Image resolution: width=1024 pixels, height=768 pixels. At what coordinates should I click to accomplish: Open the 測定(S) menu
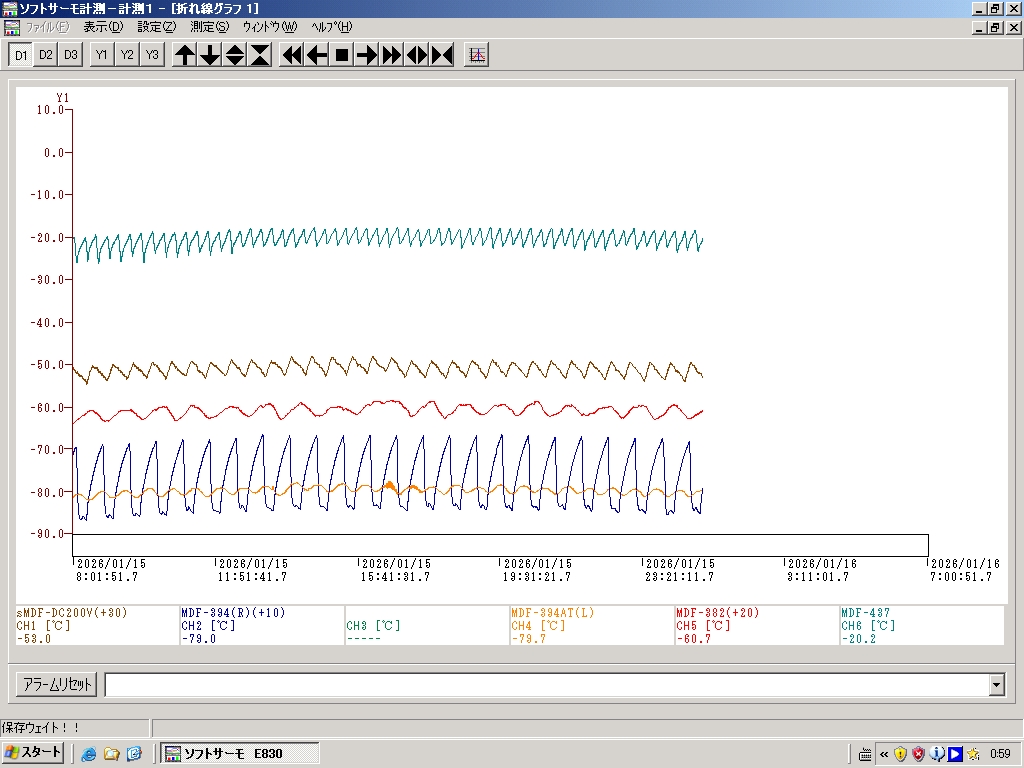point(209,27)
